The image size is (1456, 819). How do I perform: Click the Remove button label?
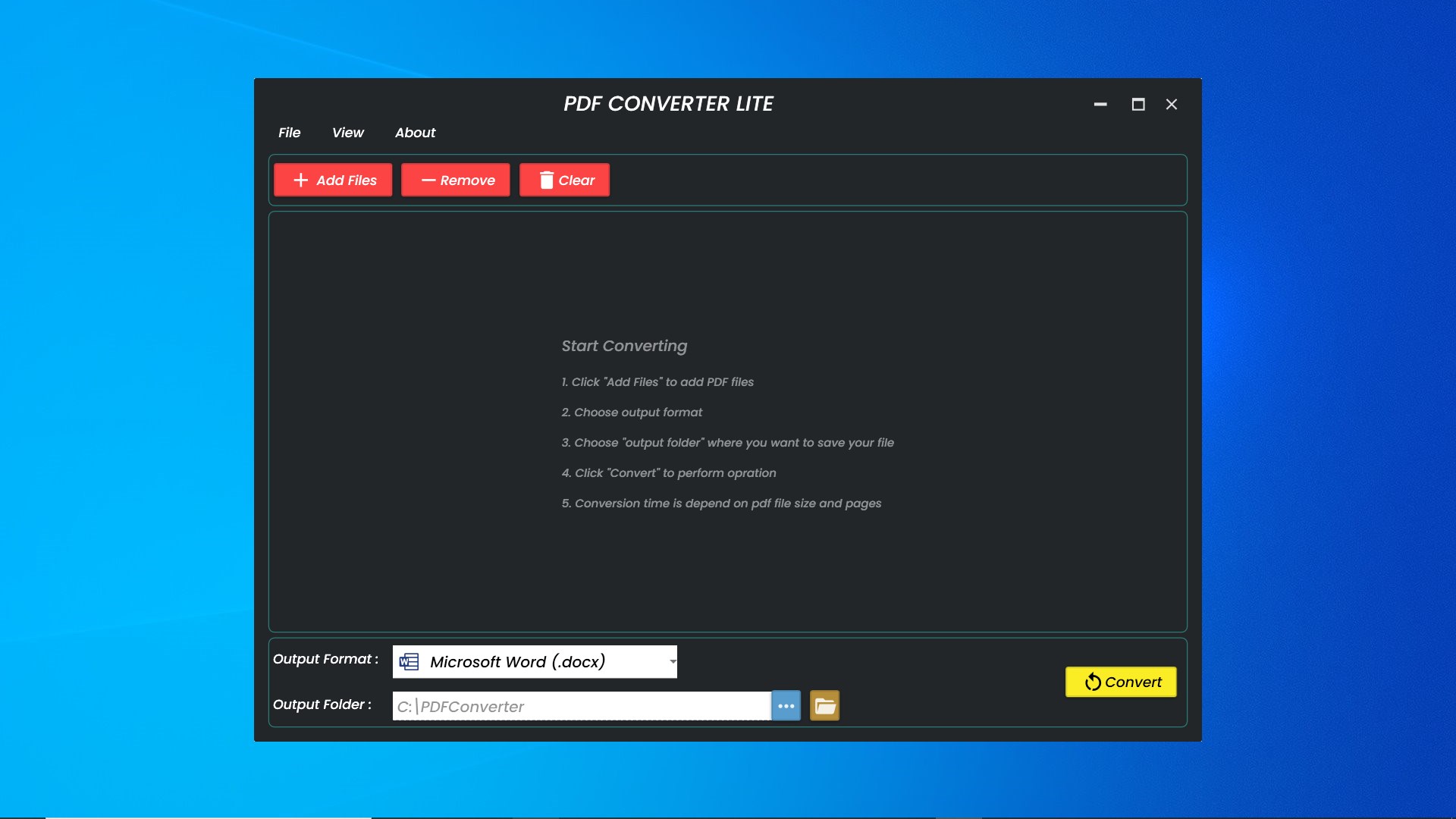point(467,180)
